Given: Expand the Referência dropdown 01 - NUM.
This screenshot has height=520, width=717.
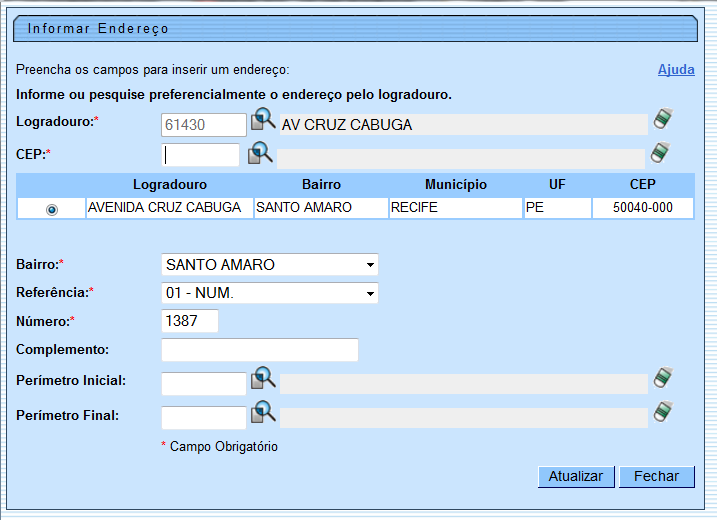Looking at the screenshot, I should (x=270, y=293).
